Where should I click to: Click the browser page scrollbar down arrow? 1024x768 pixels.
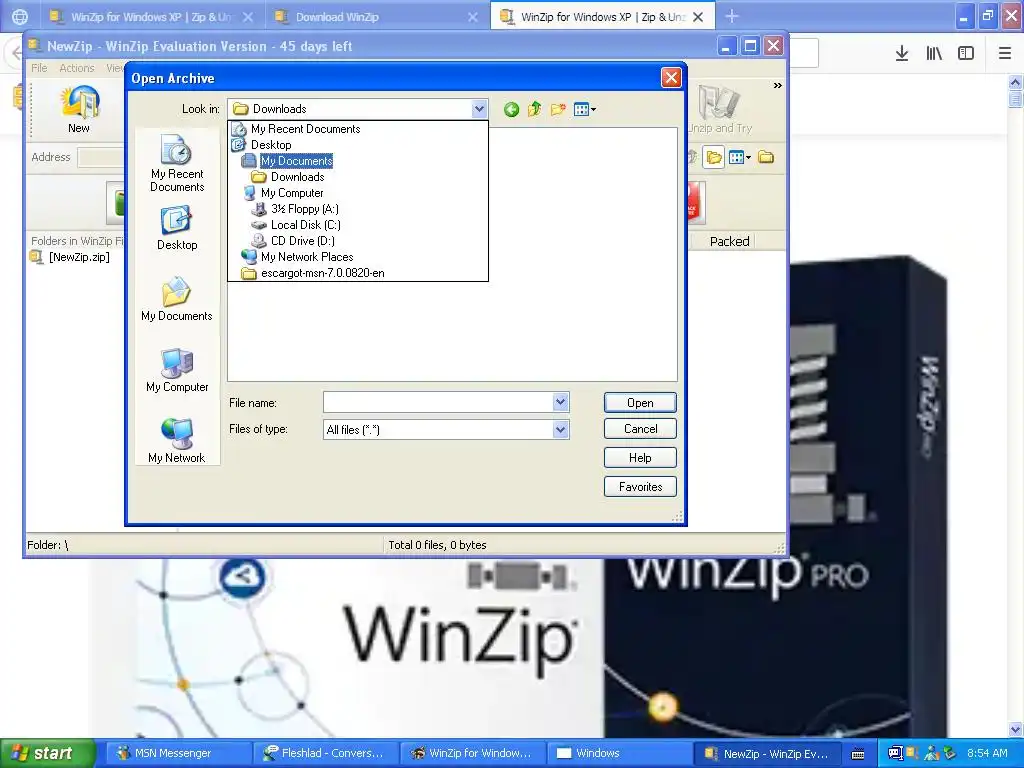click(x=1016, y=729)
